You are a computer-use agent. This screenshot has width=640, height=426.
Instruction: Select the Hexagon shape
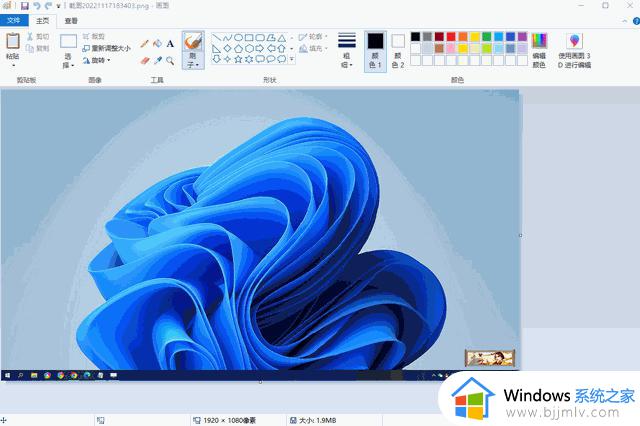(x=249, y=49)
